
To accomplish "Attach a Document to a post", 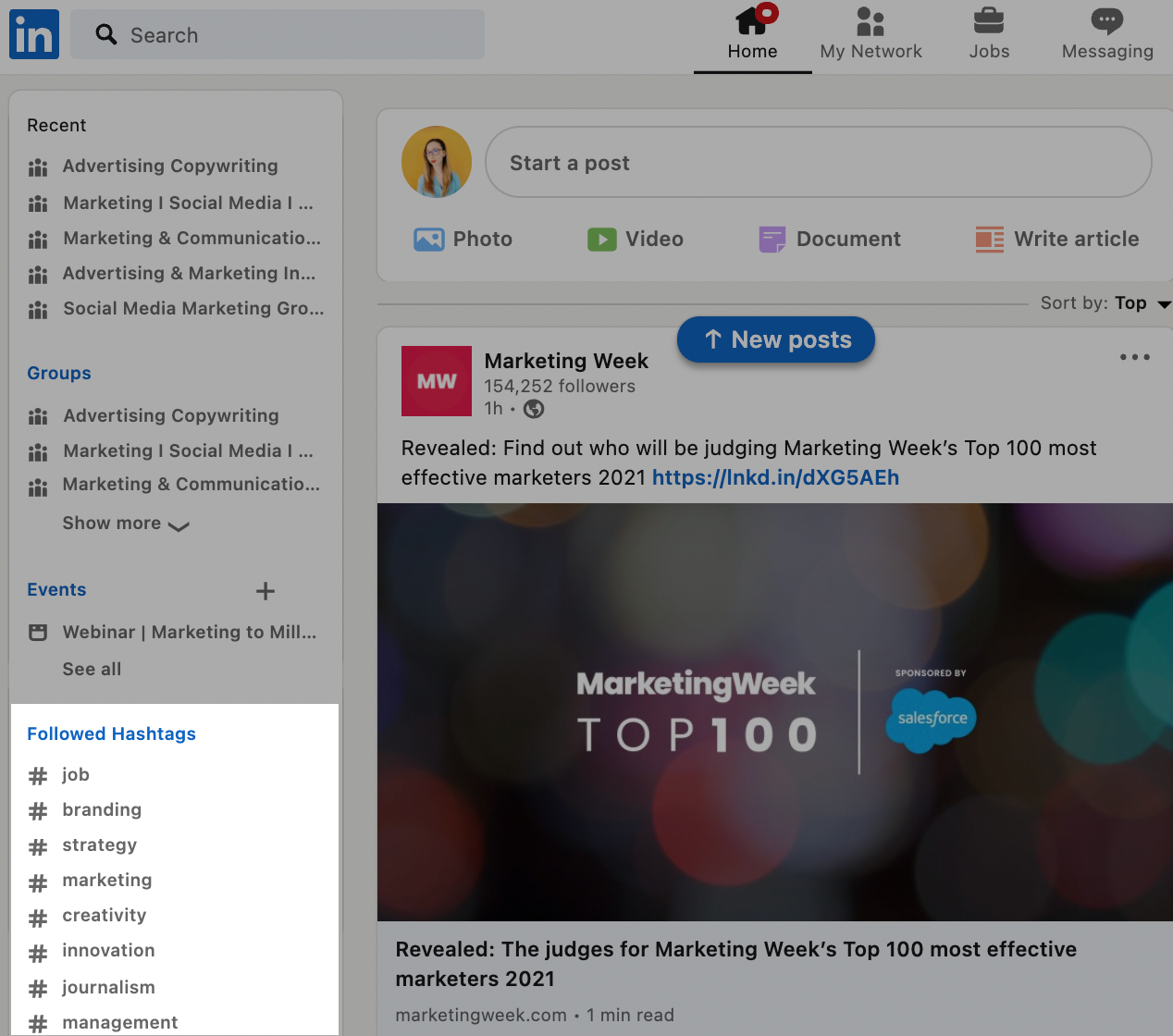I will coord(830,240).
